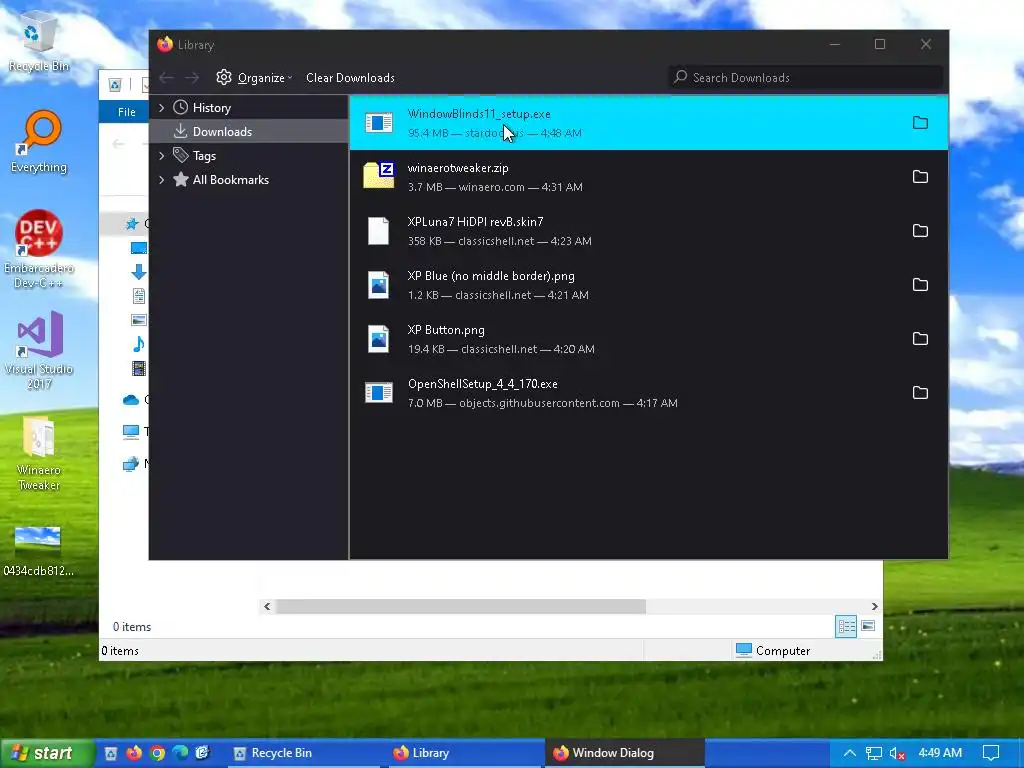Click Recycle Bin quick launch icon
This screenshot has width=1024, height=768.
click(111, 753)
